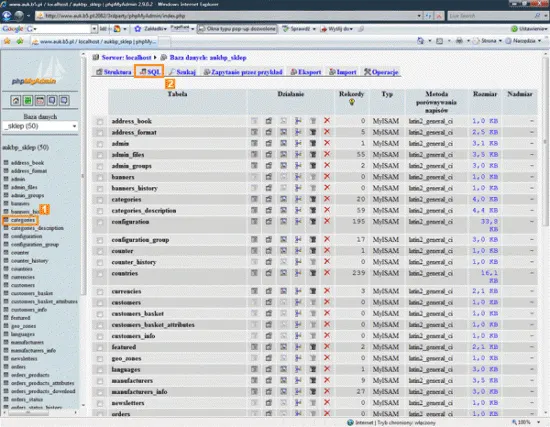Switch to the SQL tab
The width and height of the screenshot is (550, 427).
tap(149, 72)
